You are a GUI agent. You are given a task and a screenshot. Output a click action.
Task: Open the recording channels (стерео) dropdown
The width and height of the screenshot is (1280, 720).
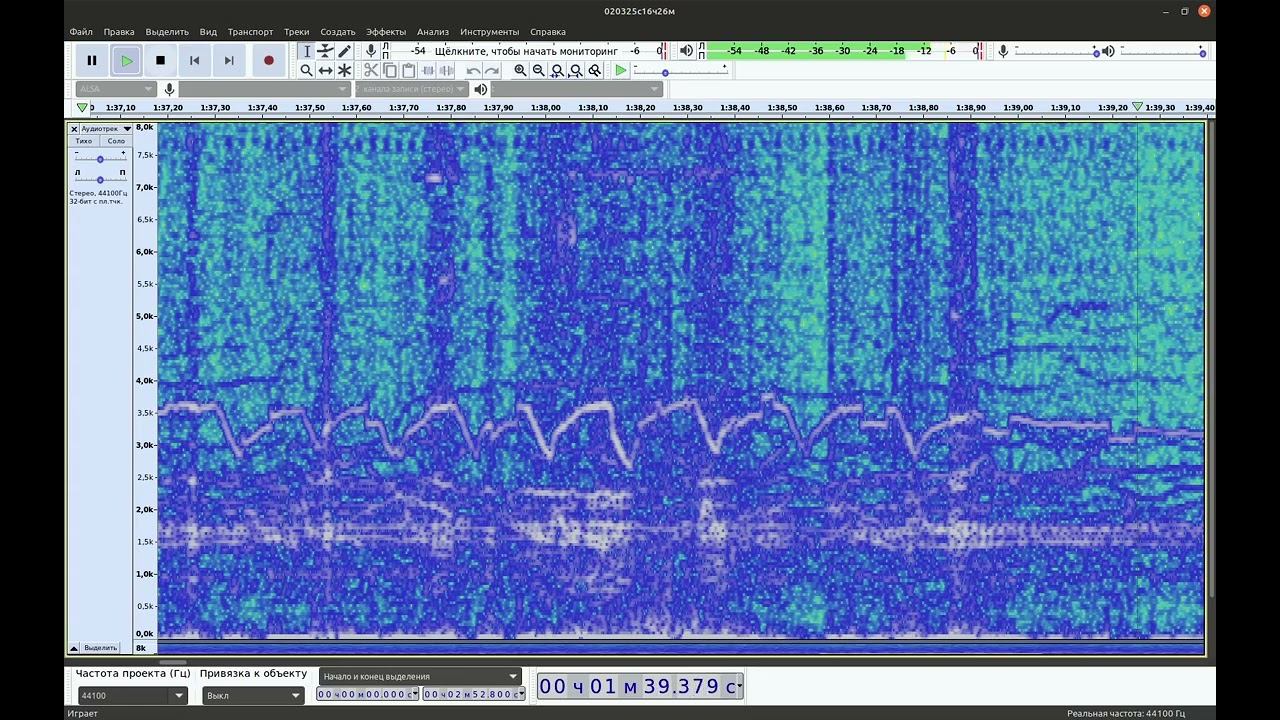[412, 89]
